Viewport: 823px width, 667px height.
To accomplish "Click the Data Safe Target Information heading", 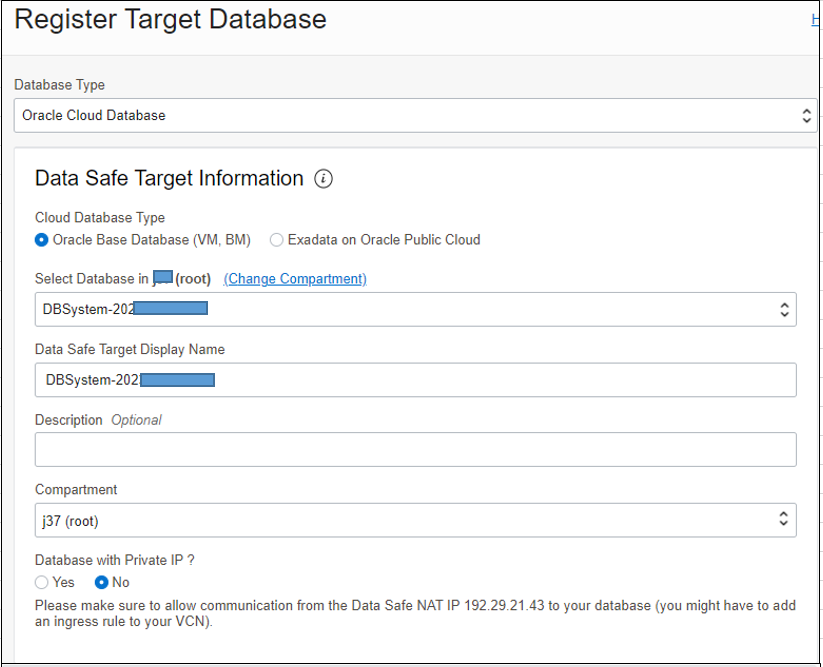I will pos(169,178).
